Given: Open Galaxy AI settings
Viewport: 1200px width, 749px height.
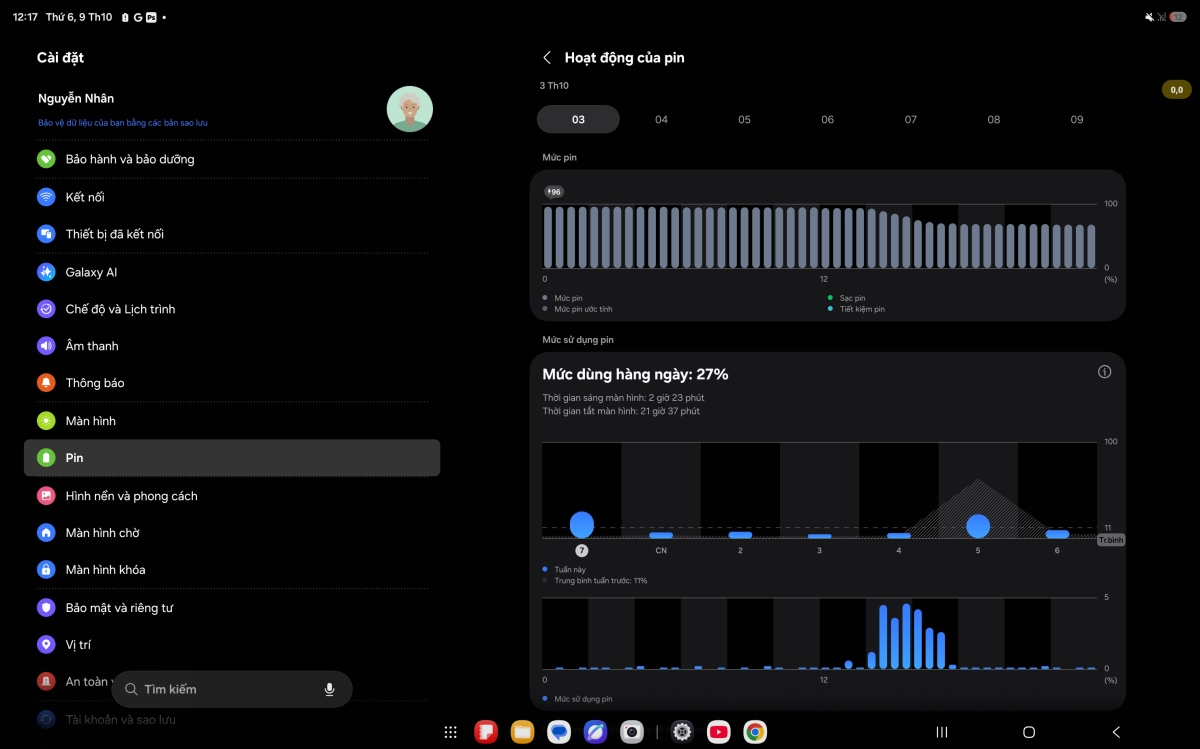Looking at the screenshot, I should (232, 272).
